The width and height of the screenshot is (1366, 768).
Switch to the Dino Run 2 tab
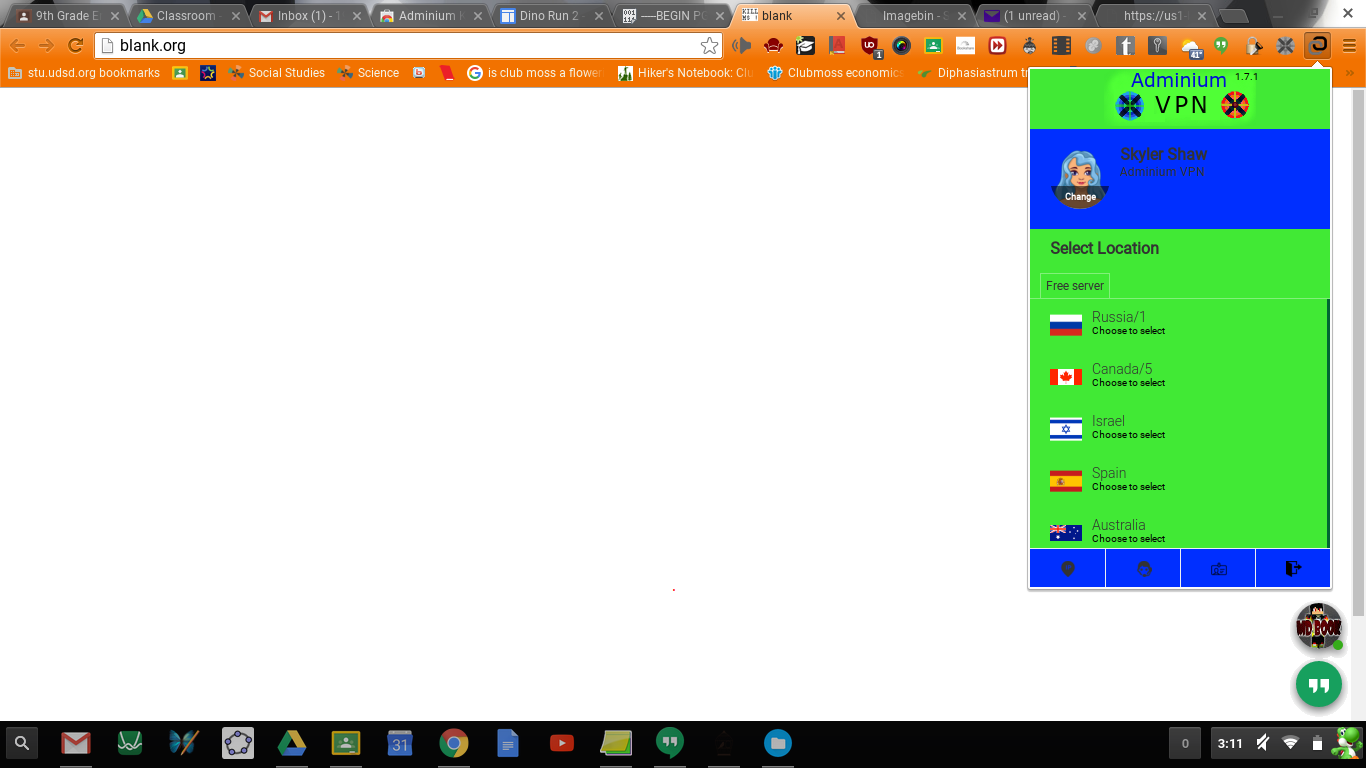tap(549, 16)
